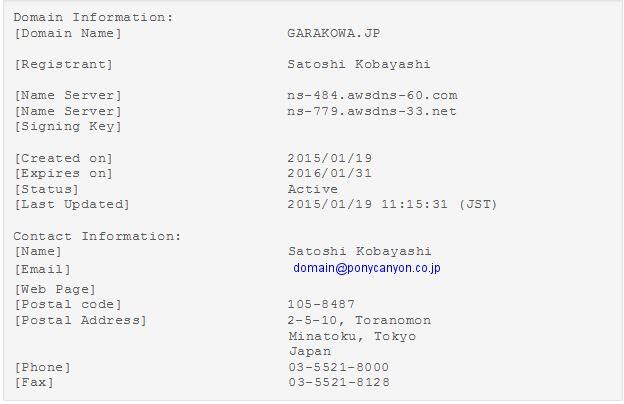
Task: Click the Japan country line
Action: (310, 351)
